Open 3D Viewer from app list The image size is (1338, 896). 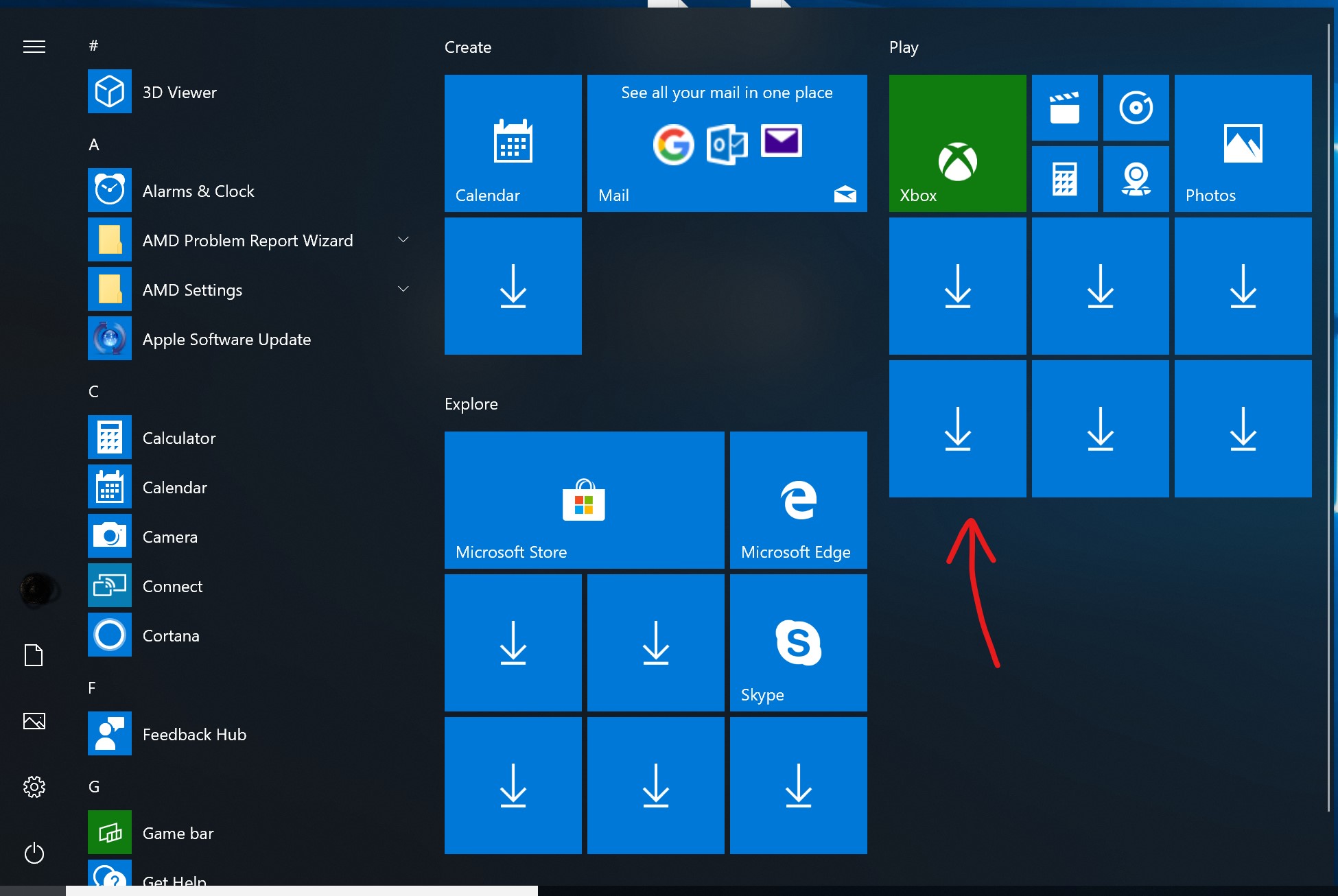(x=178, y=92)
